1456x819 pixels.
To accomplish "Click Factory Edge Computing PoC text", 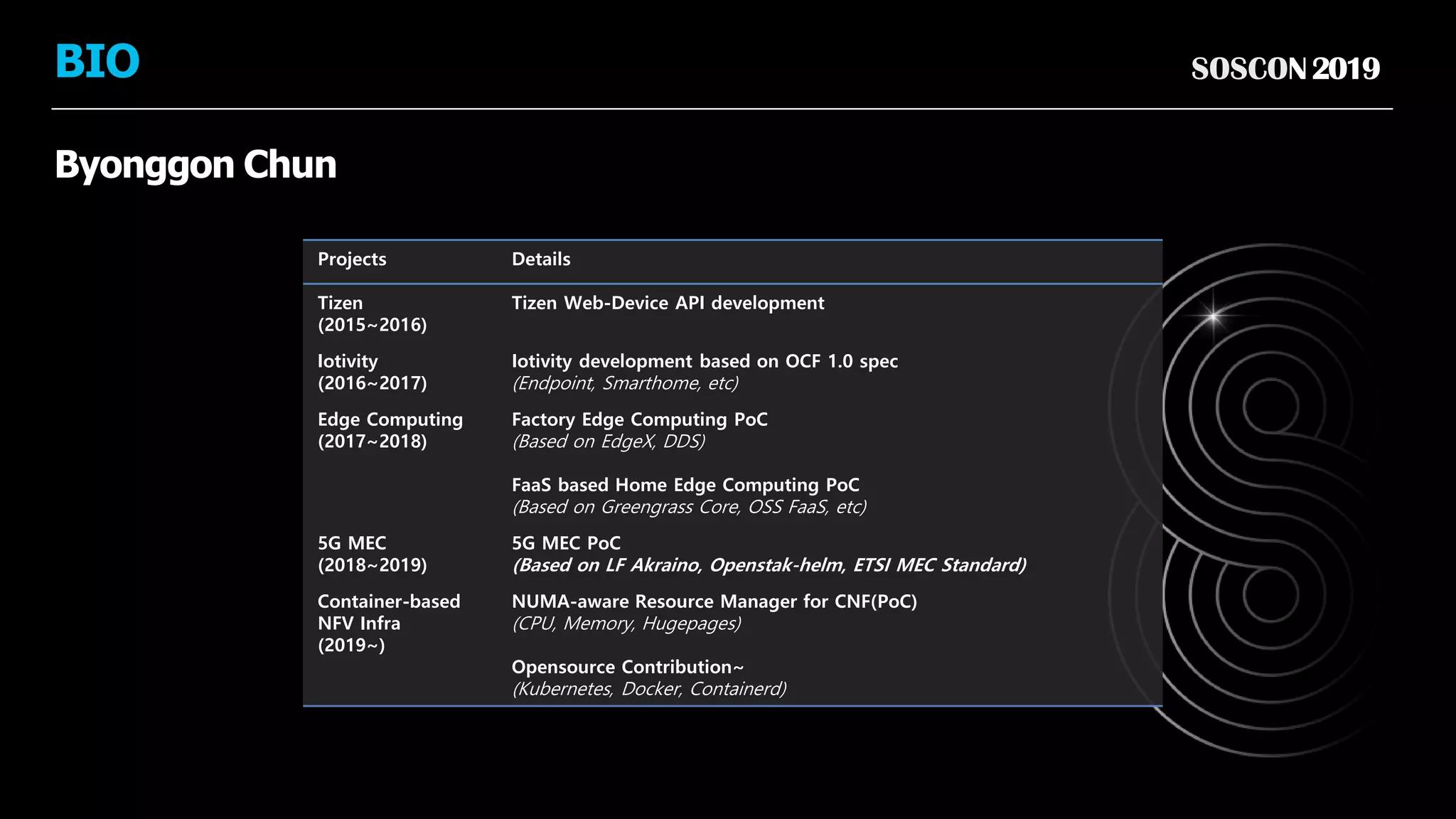I will click(x=639, y=419).
